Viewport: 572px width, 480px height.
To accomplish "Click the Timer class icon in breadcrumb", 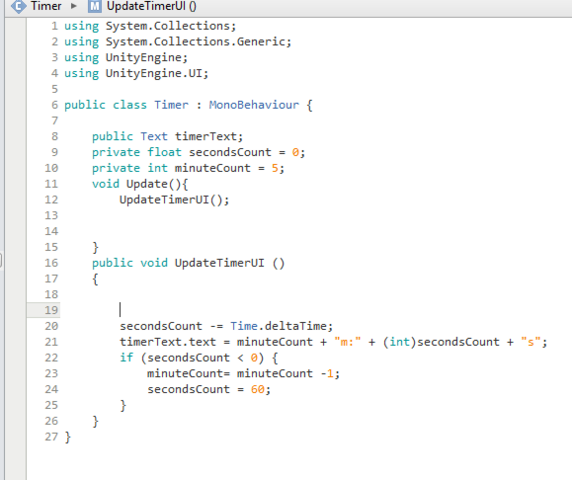I will click(x=18, y=6).
